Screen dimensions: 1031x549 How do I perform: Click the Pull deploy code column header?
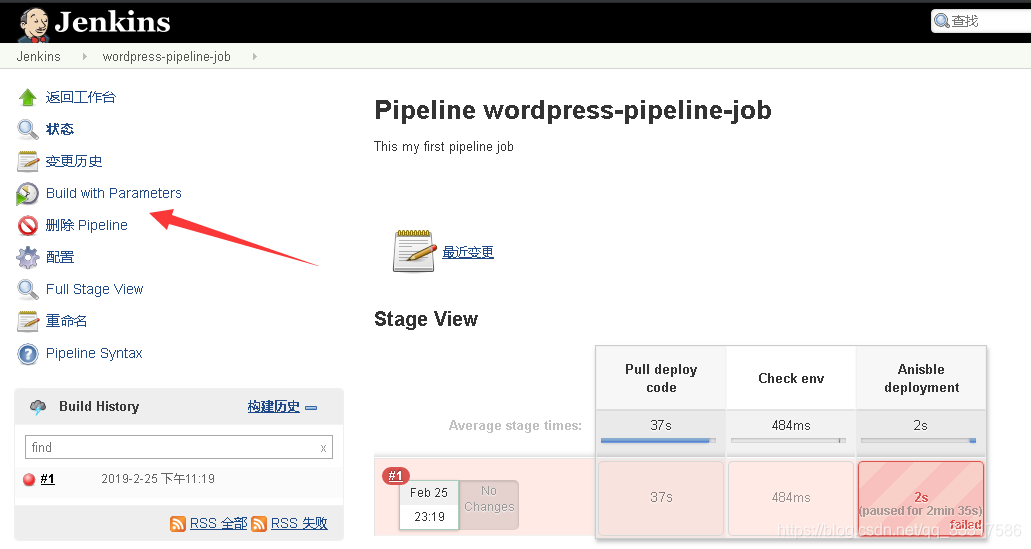click(661, 379)
